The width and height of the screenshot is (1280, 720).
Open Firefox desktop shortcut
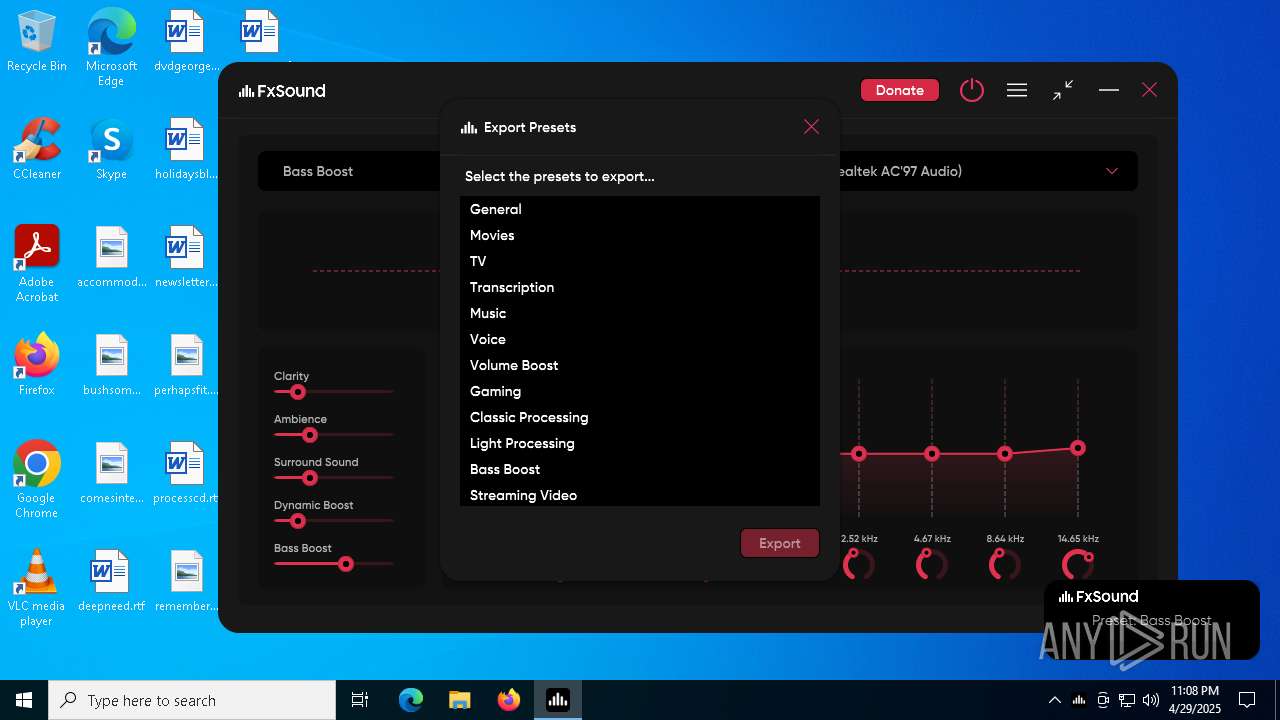coord(37,364)
